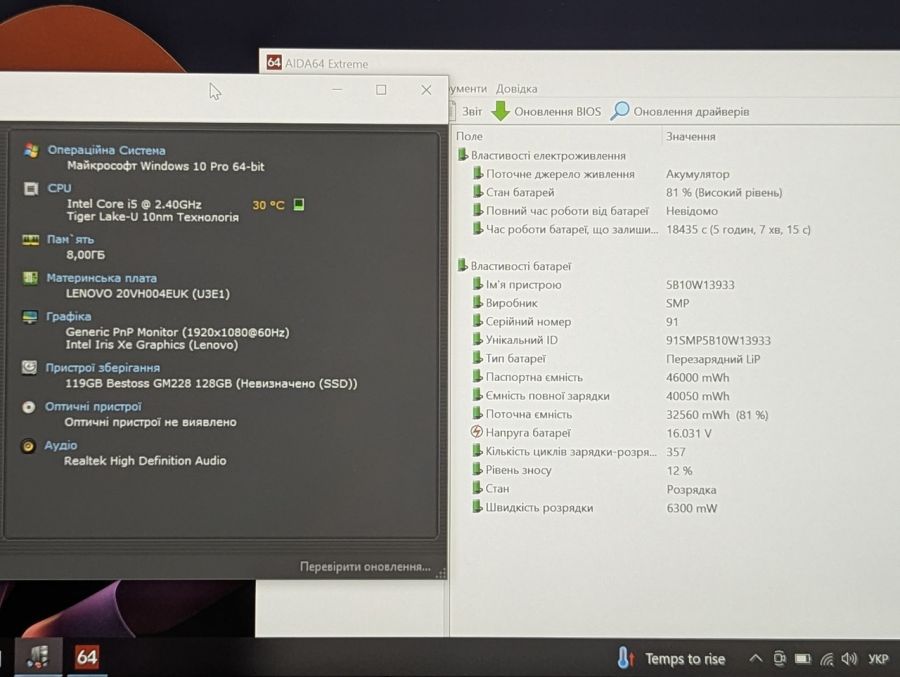
Task: Select the Ємність повної зарядки row
Action: (601, 396)
